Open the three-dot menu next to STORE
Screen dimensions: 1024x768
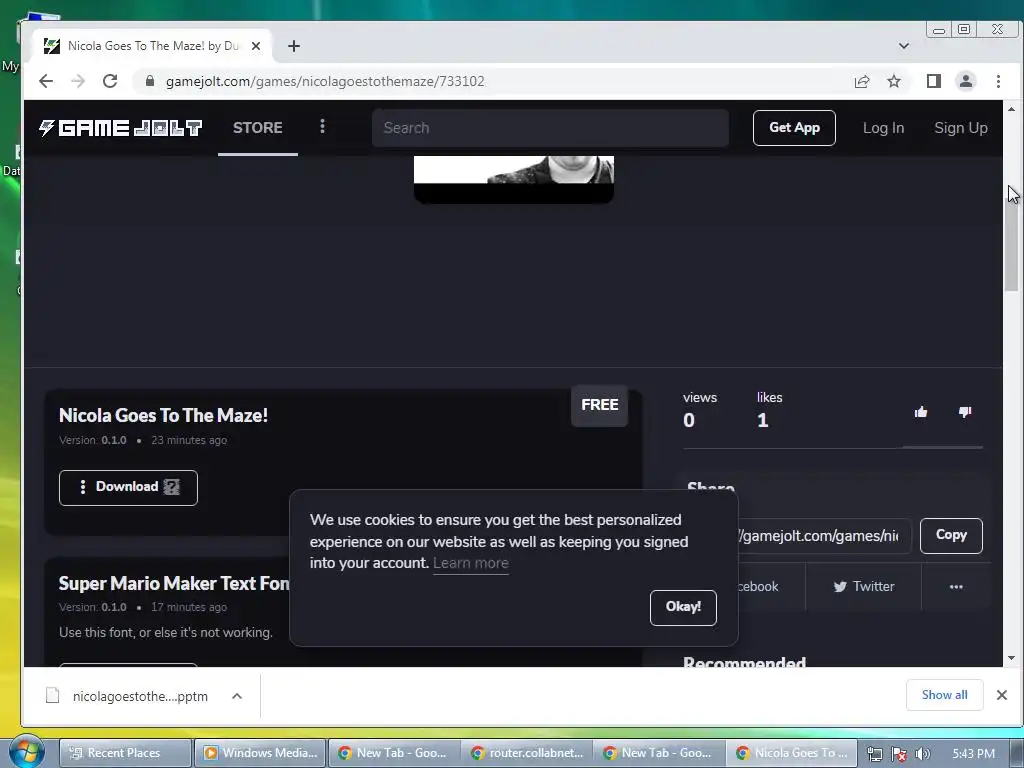pos(322,127)
